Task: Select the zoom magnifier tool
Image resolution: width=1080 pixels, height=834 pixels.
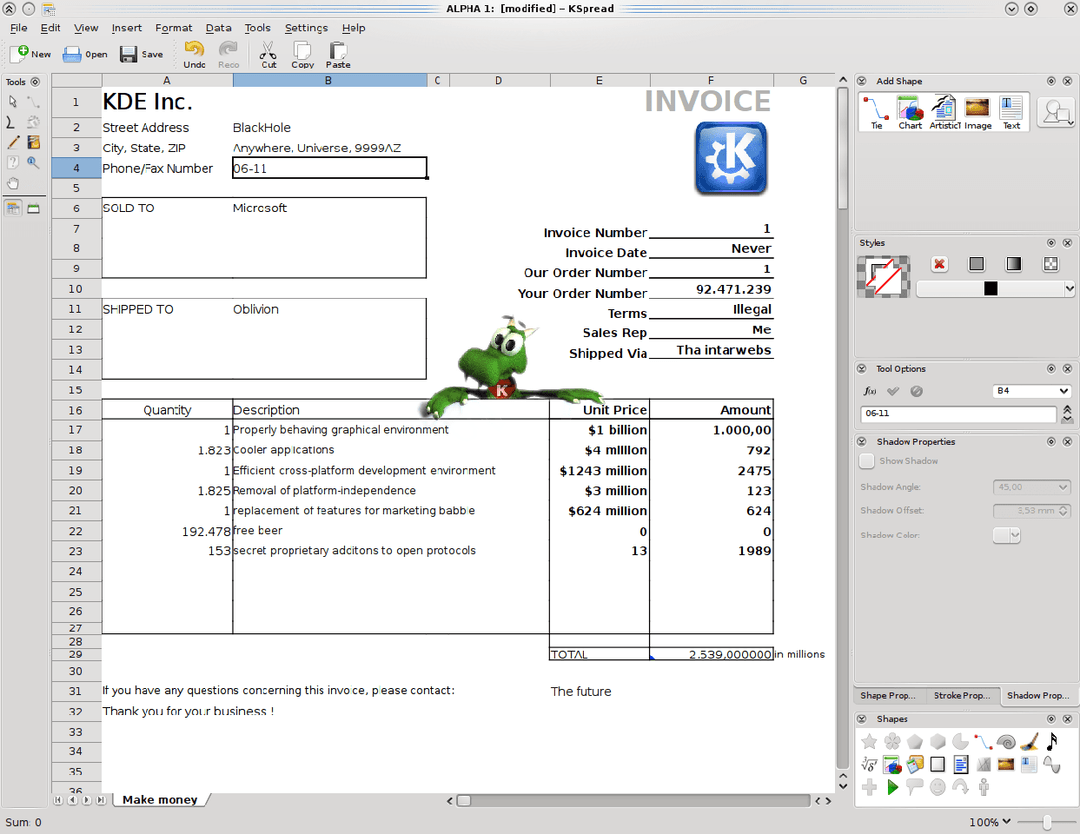Action: (x=33, y=162)
